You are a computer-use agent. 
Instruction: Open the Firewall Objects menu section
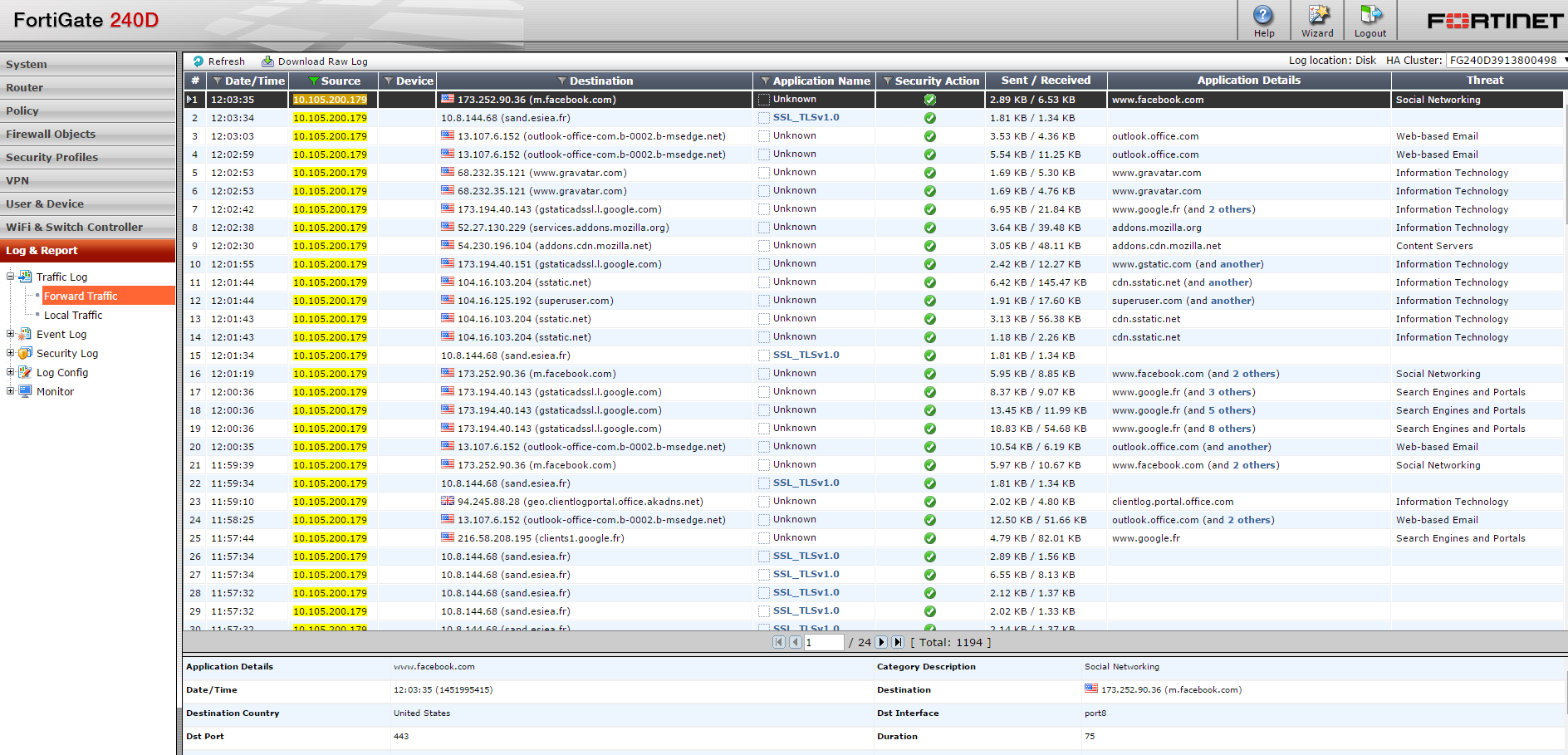[88, 134]
